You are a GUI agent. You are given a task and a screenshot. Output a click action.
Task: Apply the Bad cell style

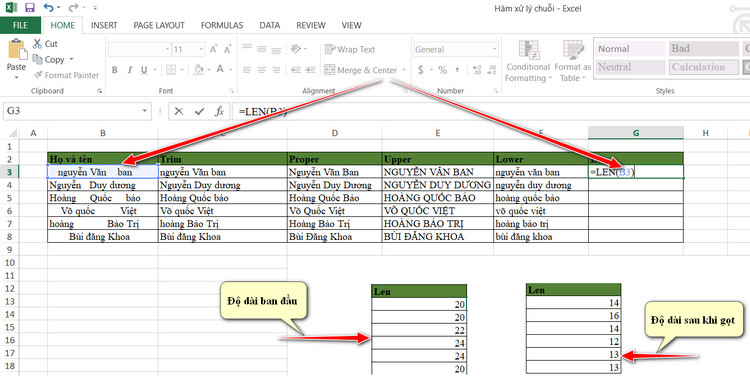tap(704, 49)
